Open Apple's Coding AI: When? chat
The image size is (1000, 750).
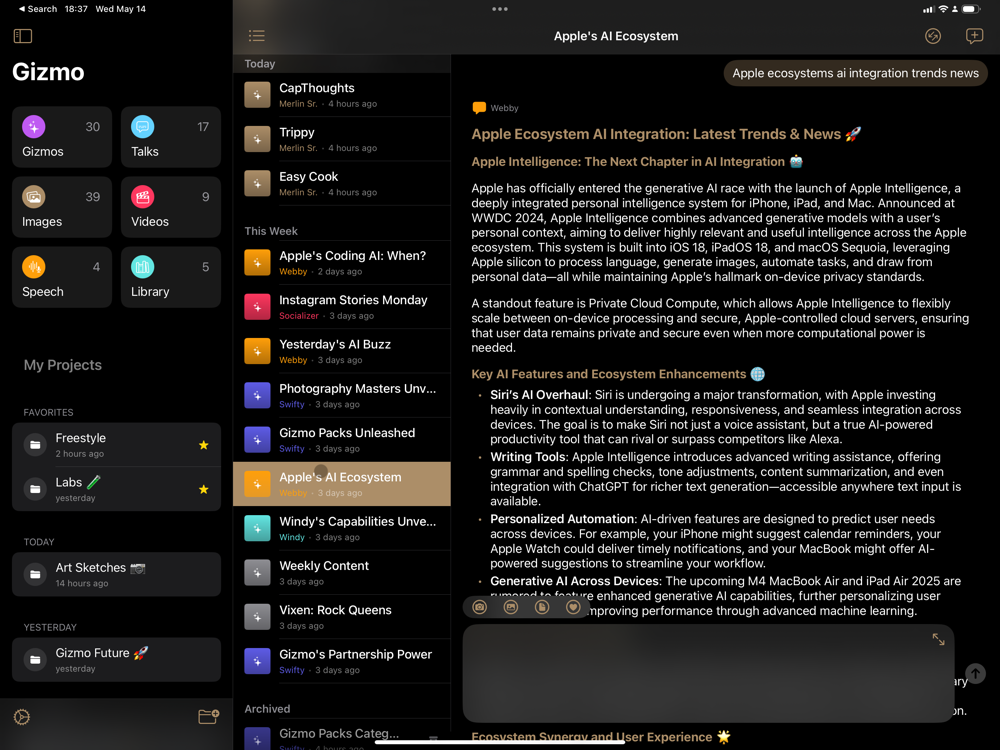[x=342, y=263]
